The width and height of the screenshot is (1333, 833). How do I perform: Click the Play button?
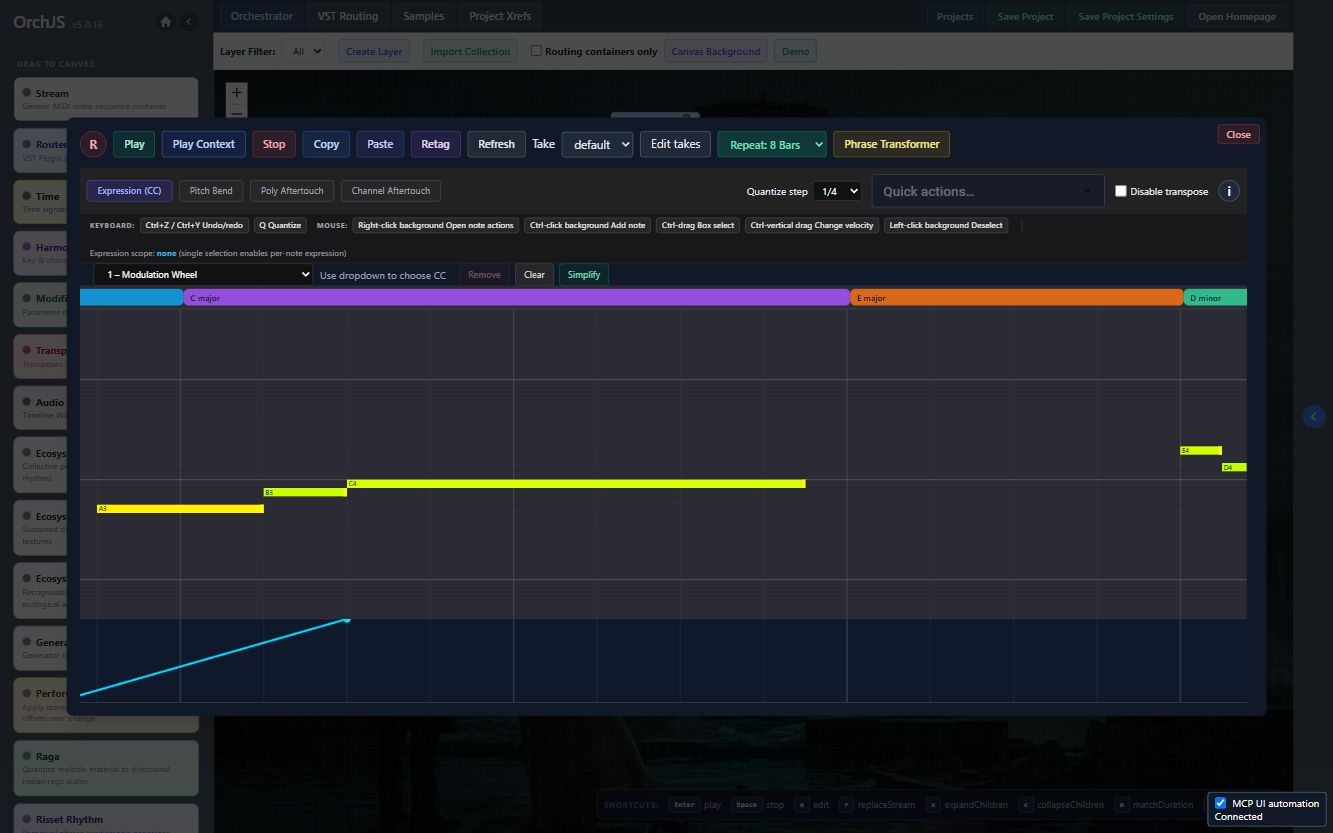tap(134, 144)
